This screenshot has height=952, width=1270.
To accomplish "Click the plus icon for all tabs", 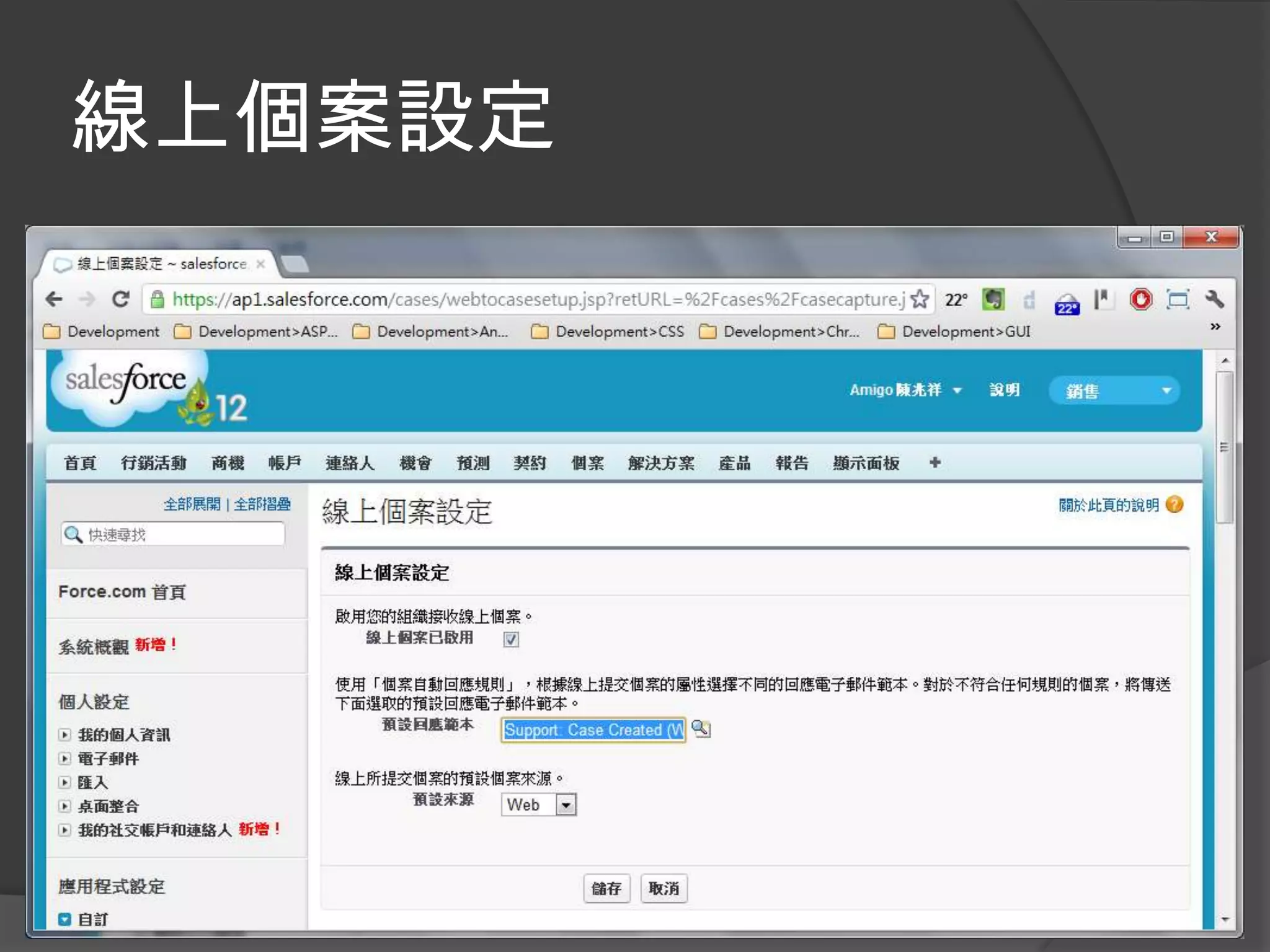I will (935, 462).
